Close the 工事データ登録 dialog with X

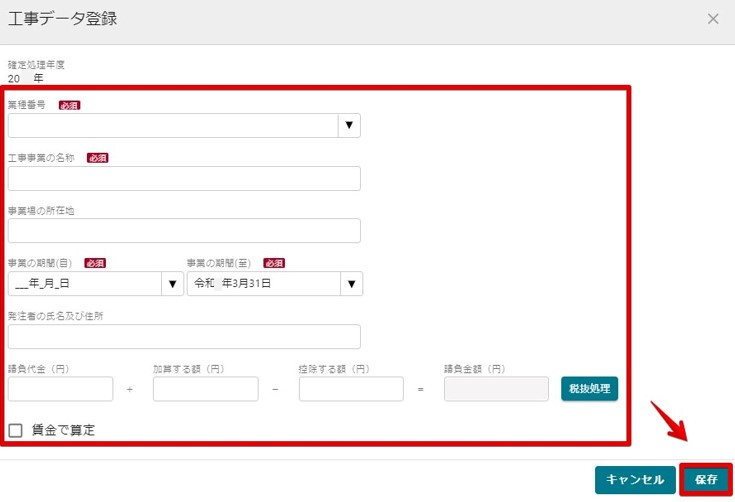(x=712, y=19)
